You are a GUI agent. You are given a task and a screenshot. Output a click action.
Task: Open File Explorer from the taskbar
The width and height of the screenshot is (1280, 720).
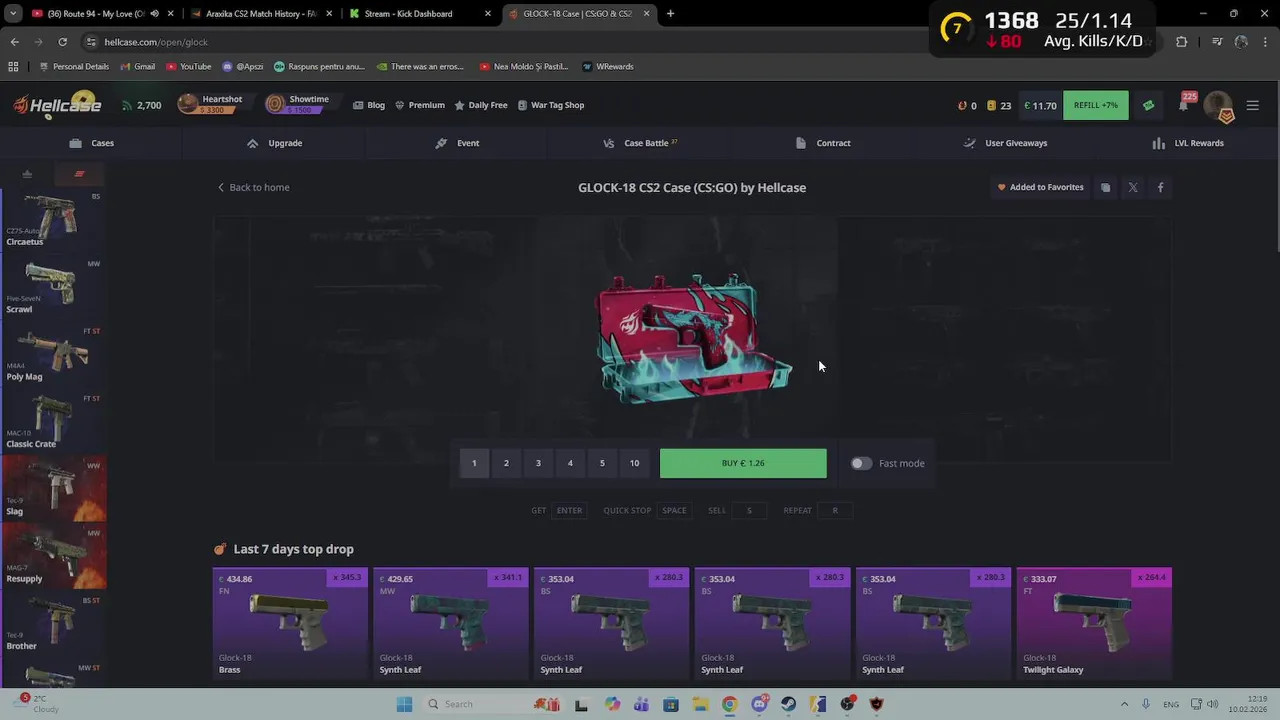[x=700, y=704]
